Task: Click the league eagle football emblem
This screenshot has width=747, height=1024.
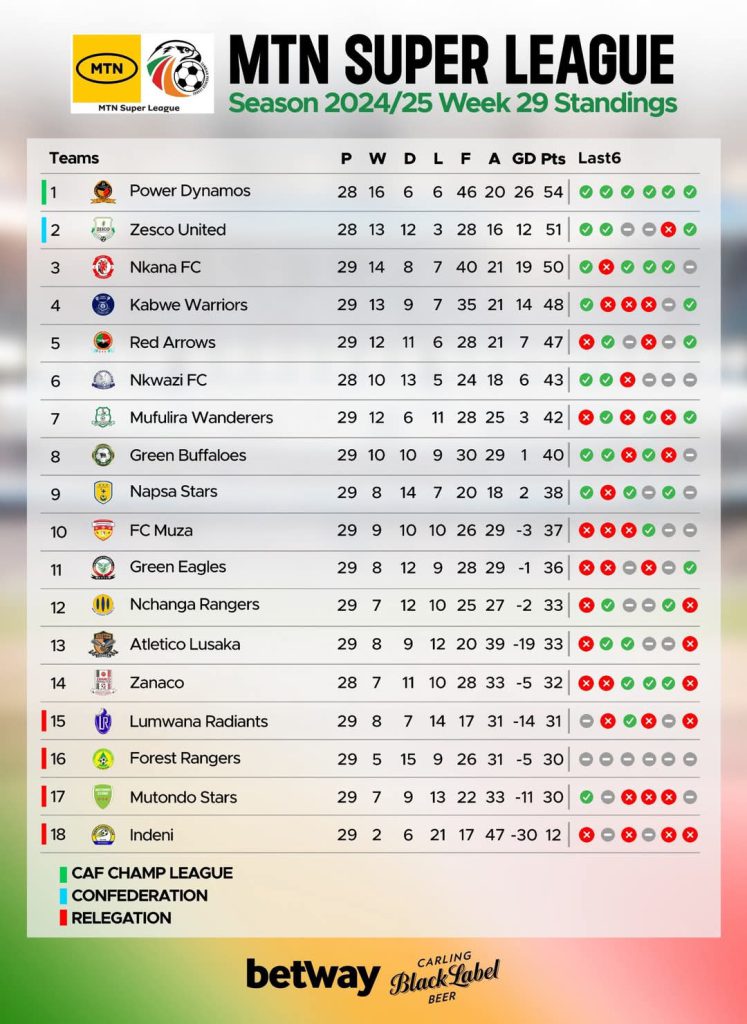Action: (x=178, y=69)
